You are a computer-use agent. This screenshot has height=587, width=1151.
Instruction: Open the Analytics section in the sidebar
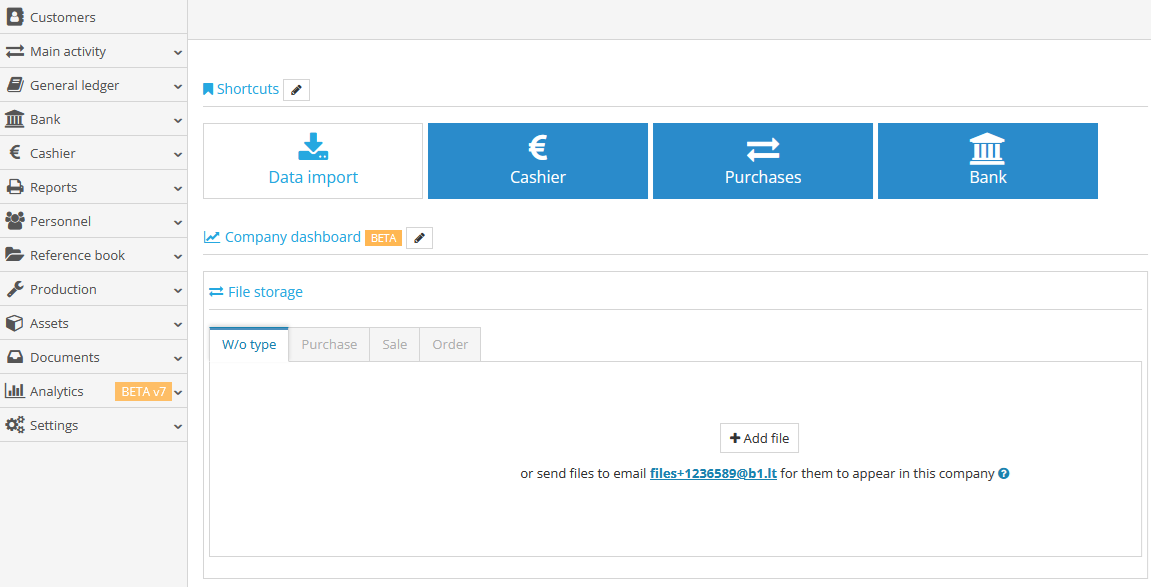[60, 390]
